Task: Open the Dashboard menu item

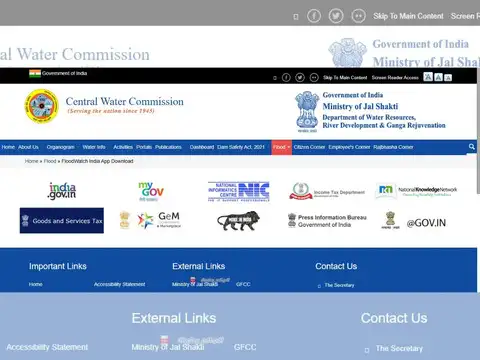Action: click(x=202, y=147)
